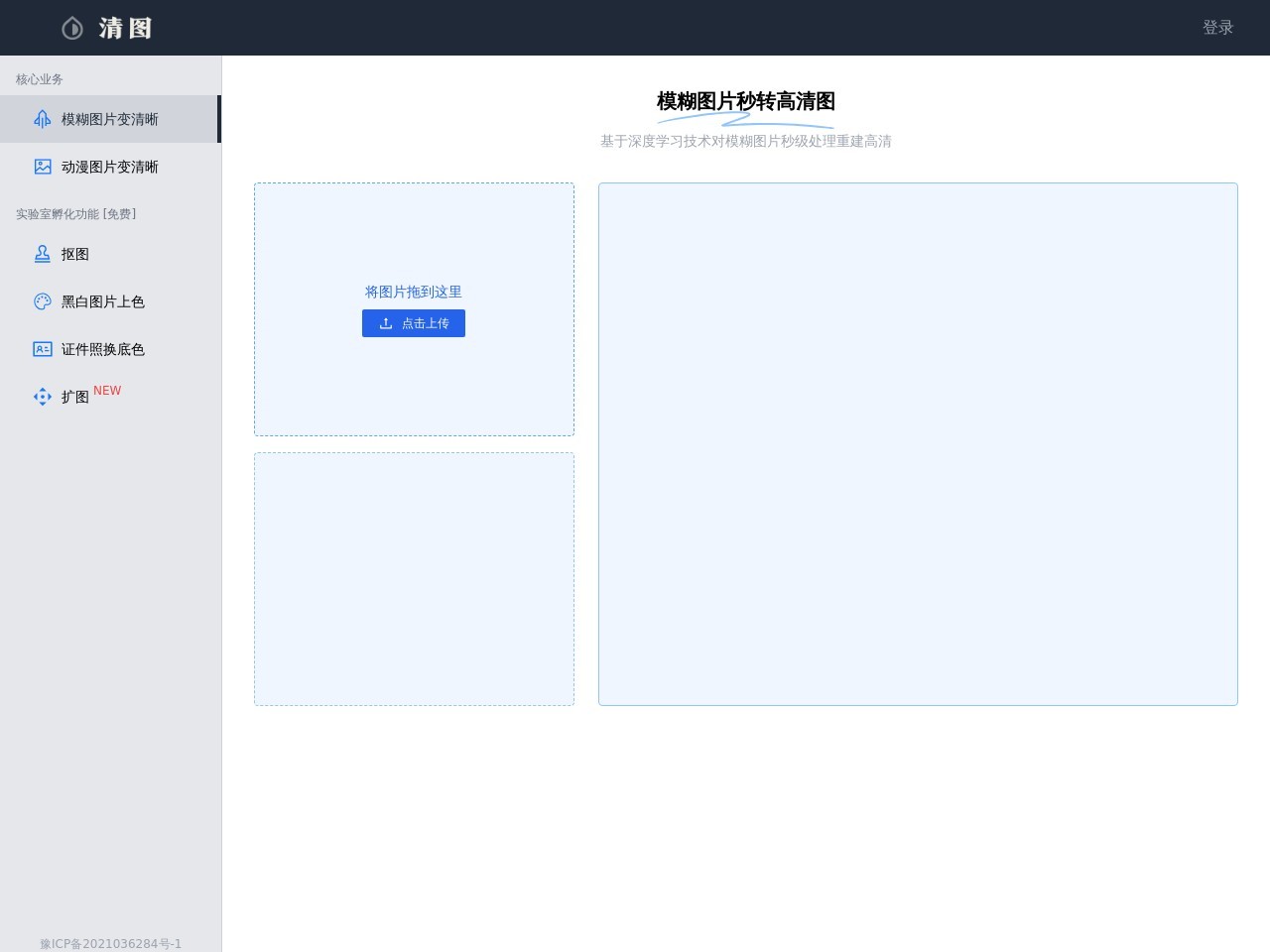Click the picture icon for 动漫图片变清晰

[x=43, y=167]
